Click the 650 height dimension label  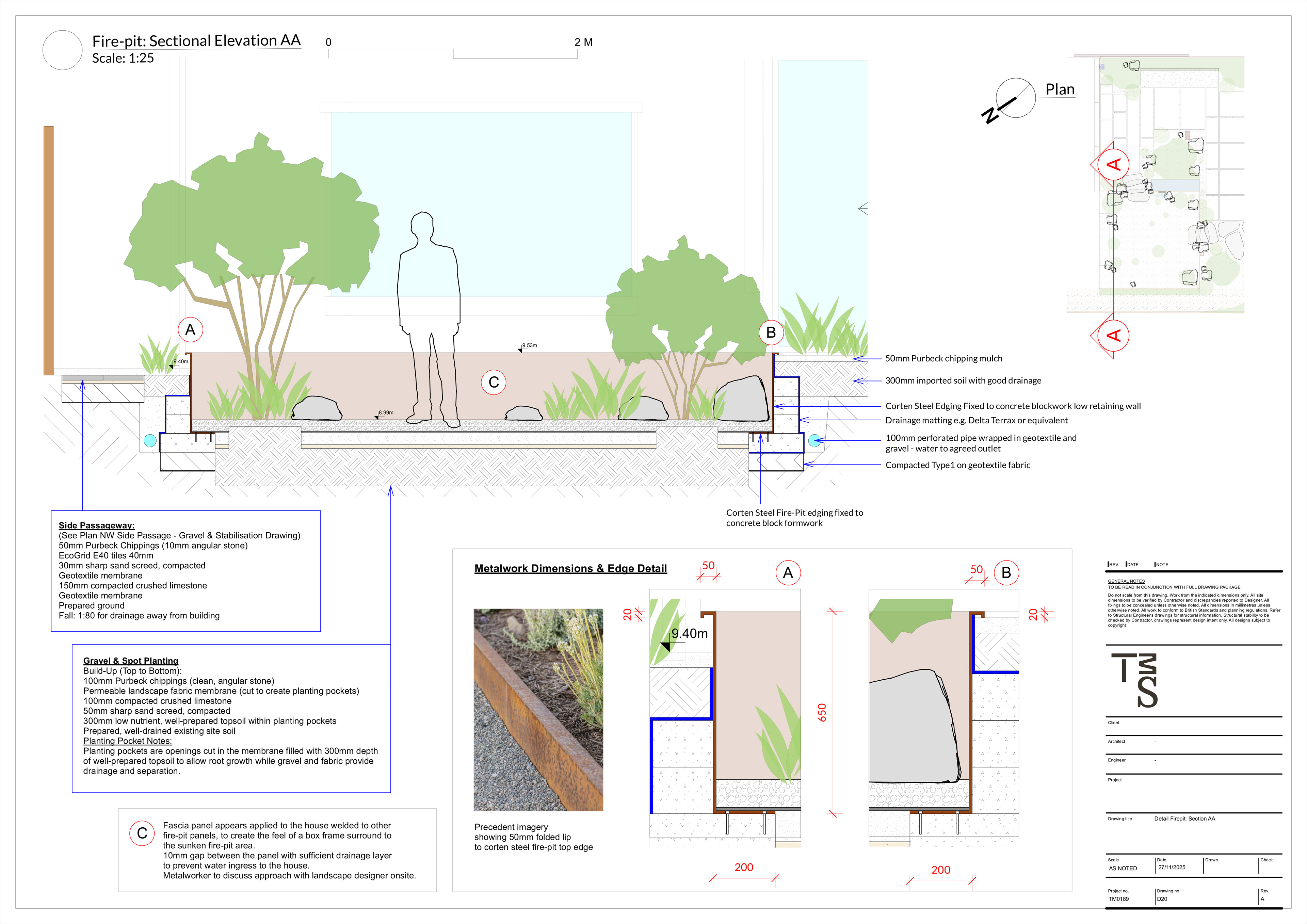pos(822,712)
